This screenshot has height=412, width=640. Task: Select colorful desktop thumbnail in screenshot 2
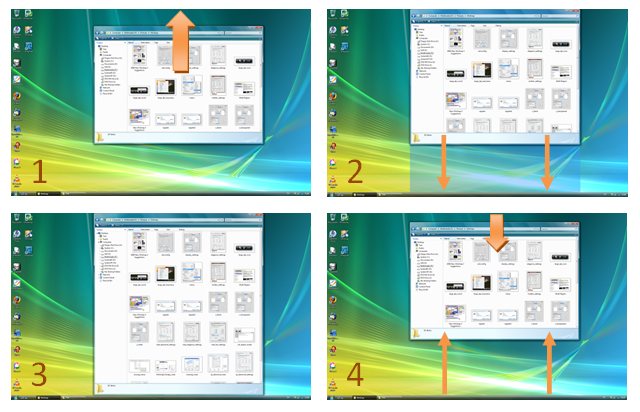[x=456, y=100]
